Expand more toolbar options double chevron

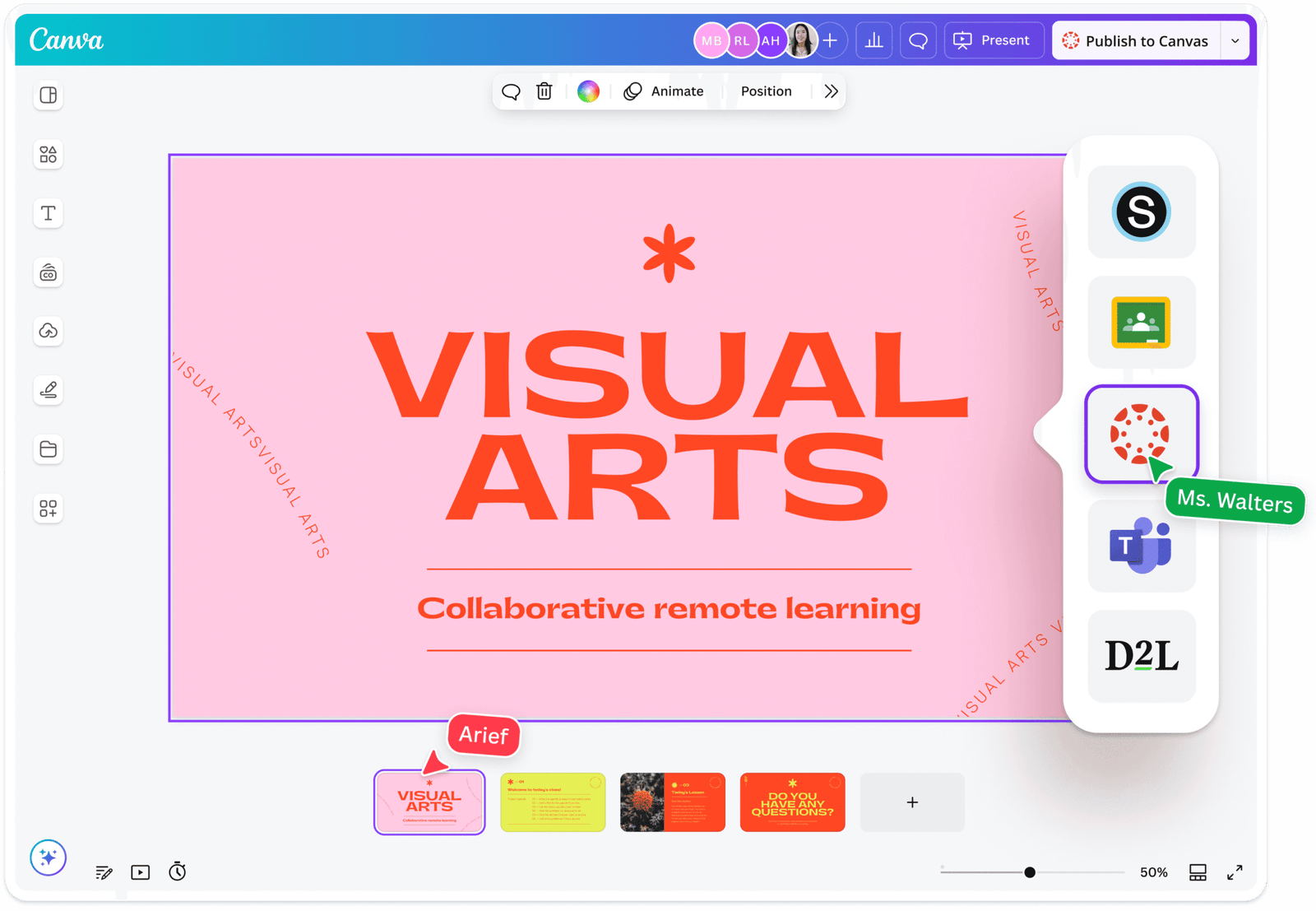click(x=831, y=91)
